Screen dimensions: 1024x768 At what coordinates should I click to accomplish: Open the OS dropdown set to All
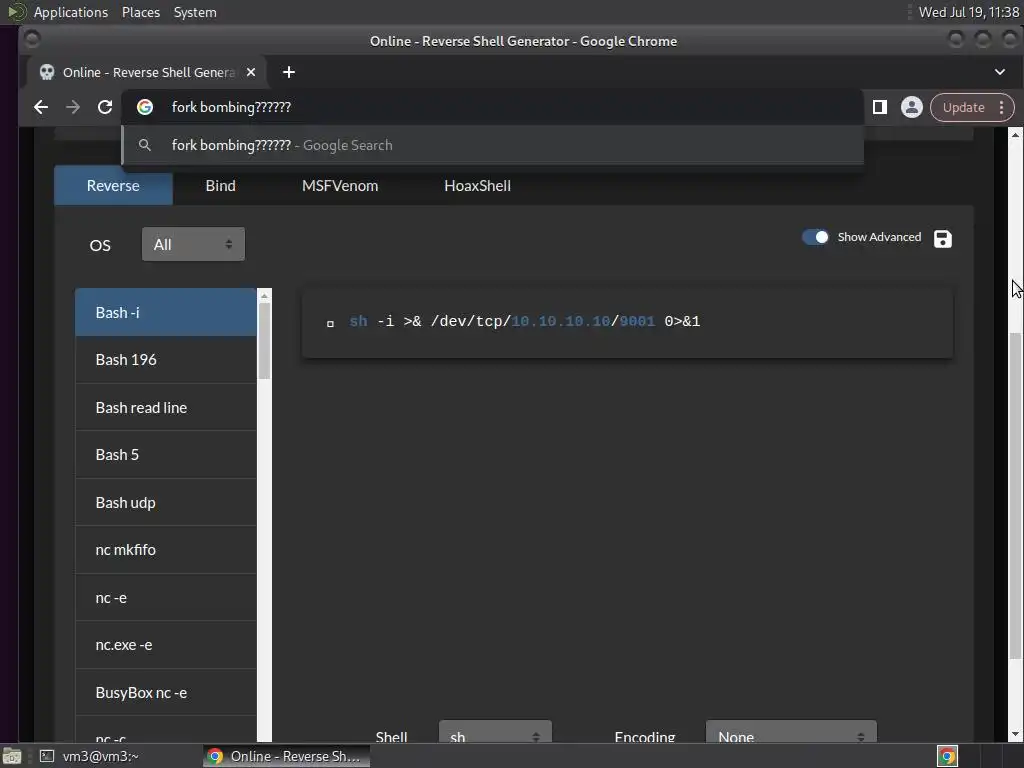tap(193, 244)
